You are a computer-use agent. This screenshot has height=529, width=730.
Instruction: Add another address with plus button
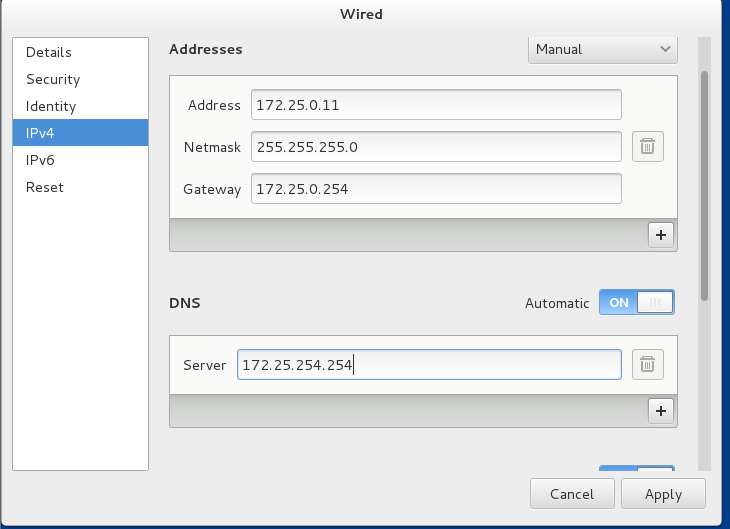click(661, 235)
